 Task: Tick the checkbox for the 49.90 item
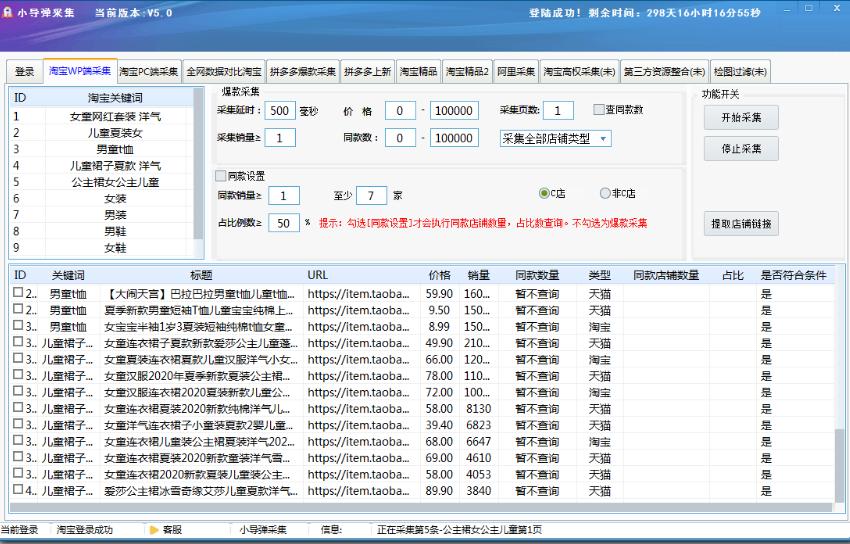pos(18,342)
